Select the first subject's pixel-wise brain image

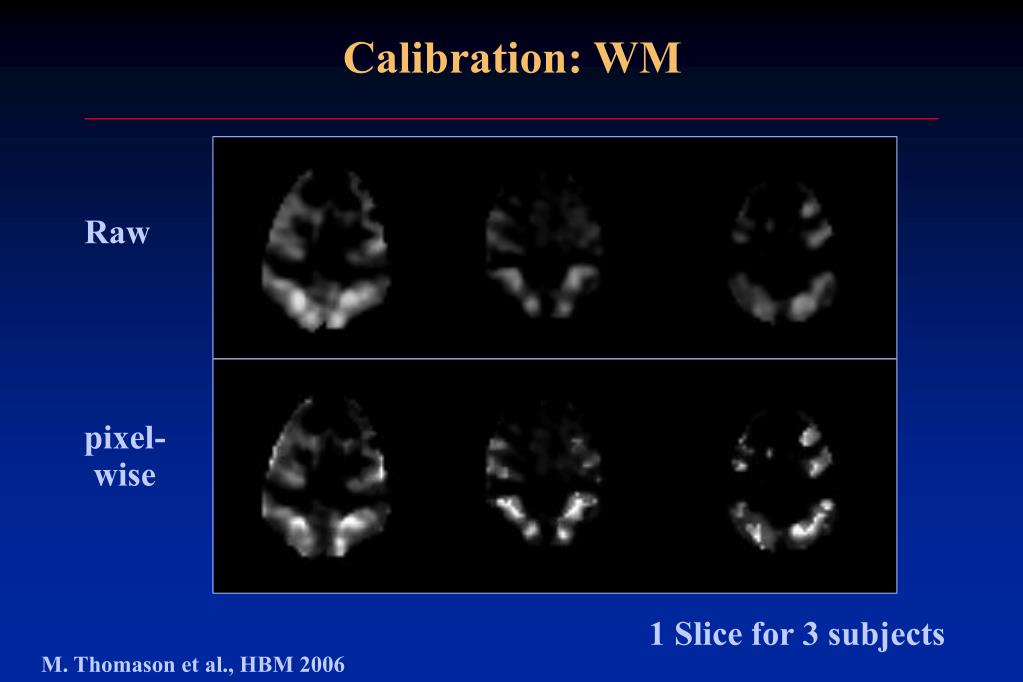pos(326,477)
